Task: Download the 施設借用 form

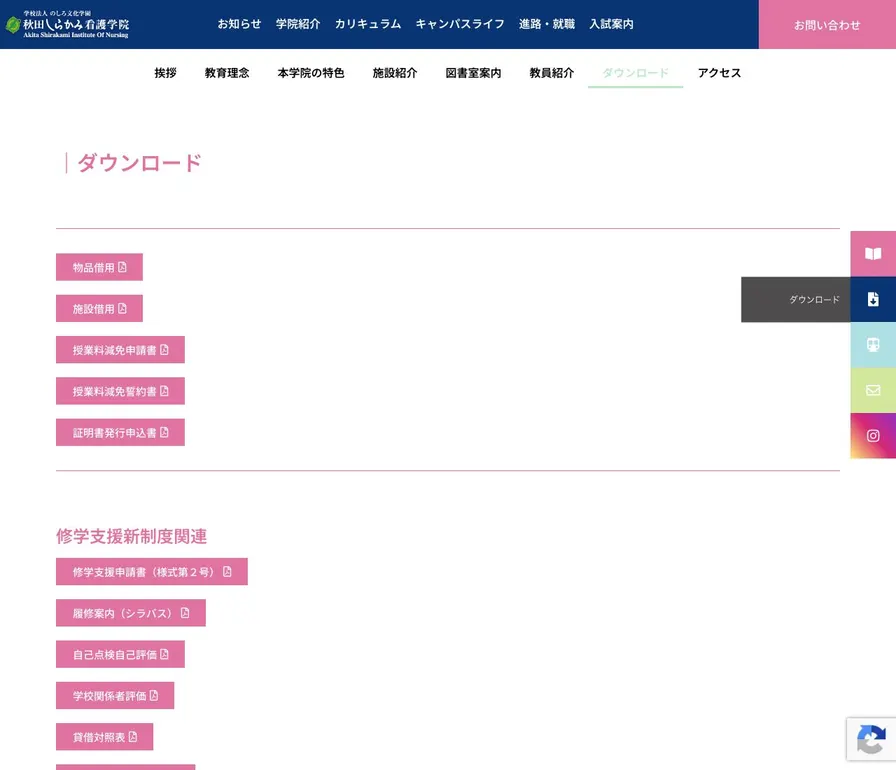Action: coord(99,308)
